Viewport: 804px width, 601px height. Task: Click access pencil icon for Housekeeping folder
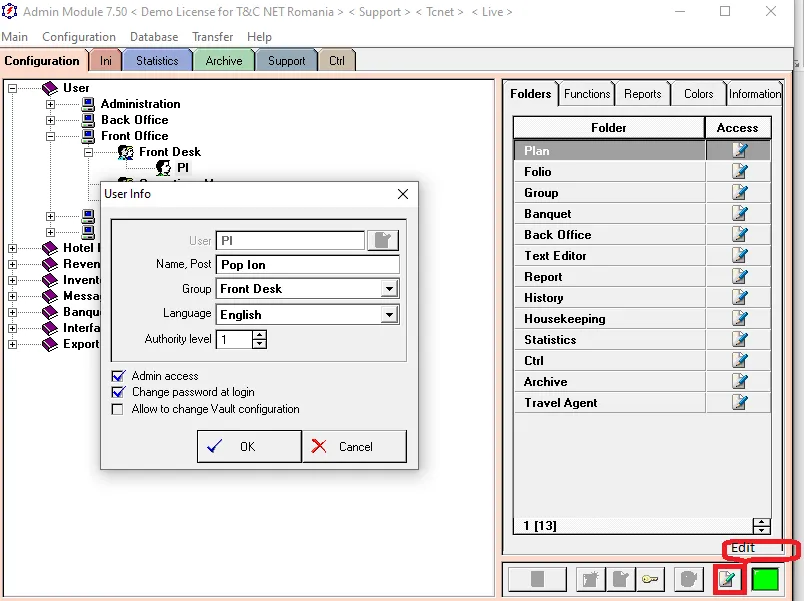739,318
